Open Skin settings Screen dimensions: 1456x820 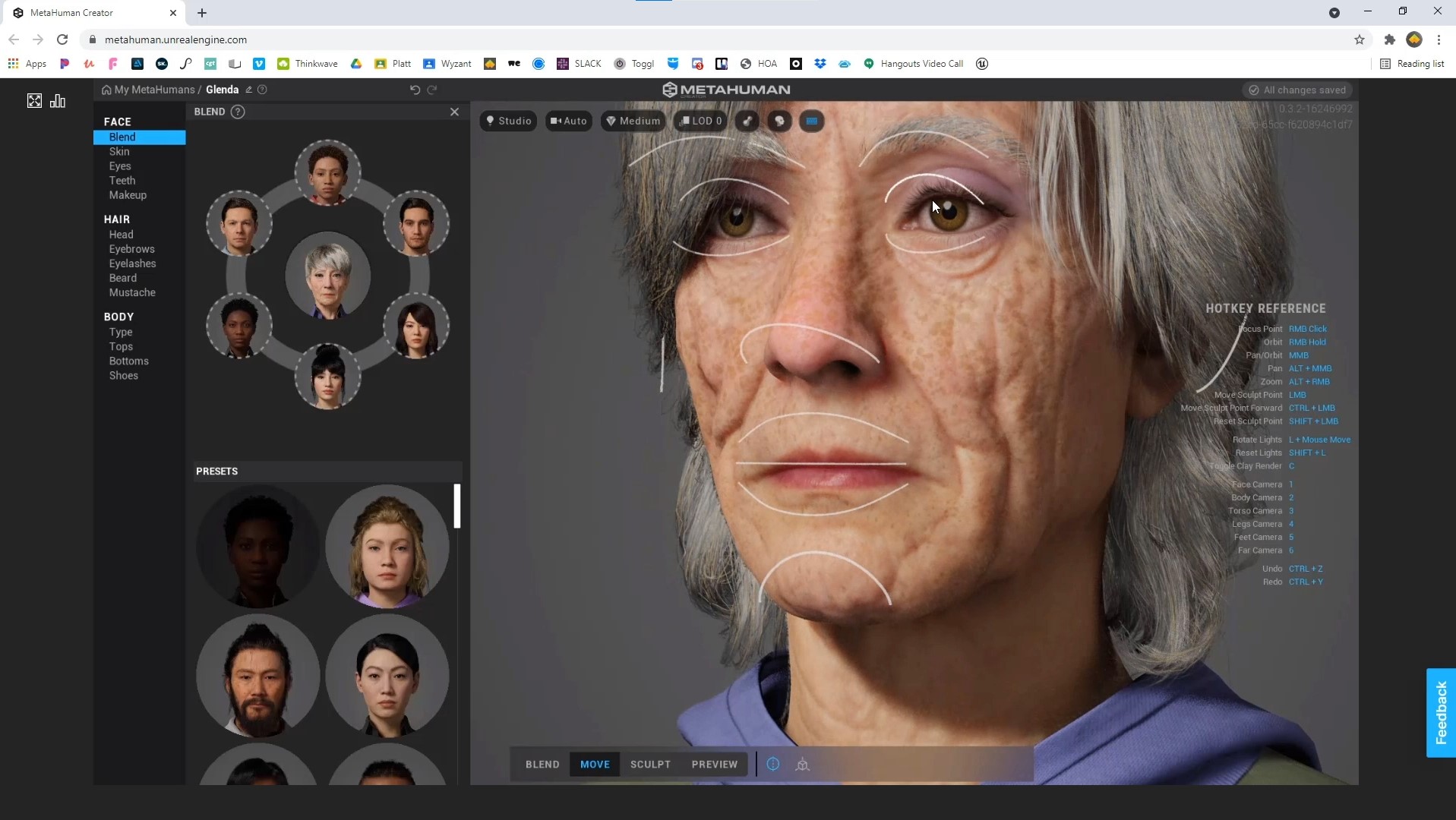(119, 151)
